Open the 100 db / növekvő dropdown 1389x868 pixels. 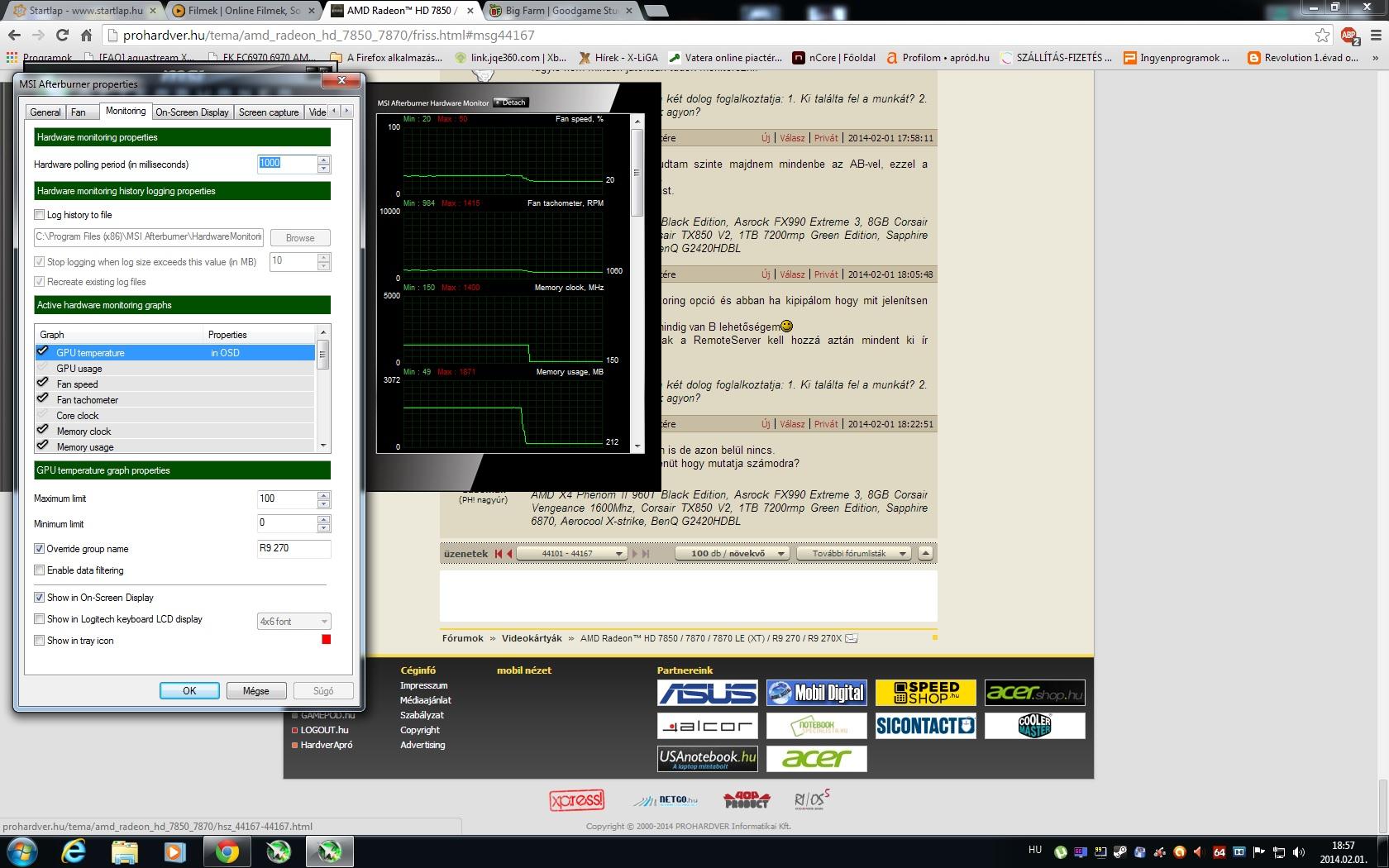pyautogui.click(x=733, y=554)
